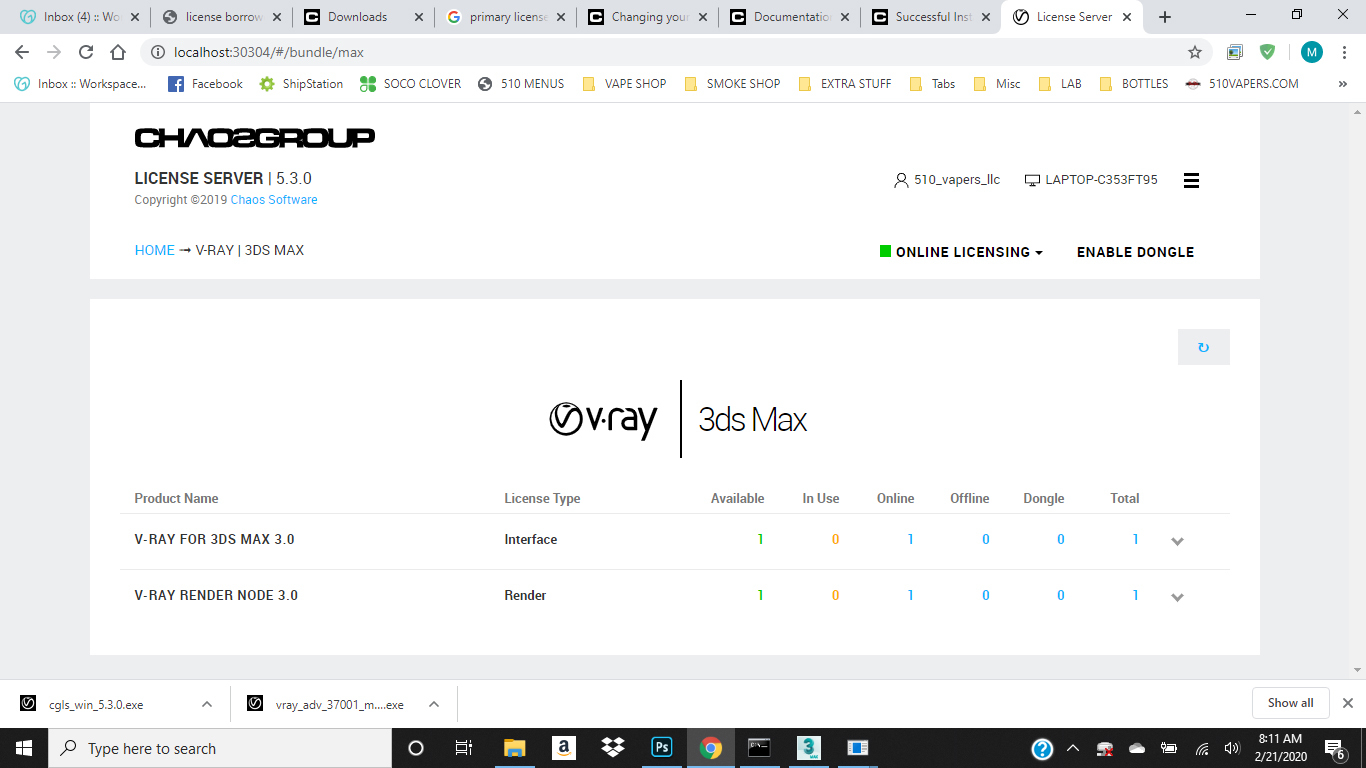Viewport: 1366px width, 768px height.
Task: Open Photoshop from taskbar
Action: tap(661, 748)
